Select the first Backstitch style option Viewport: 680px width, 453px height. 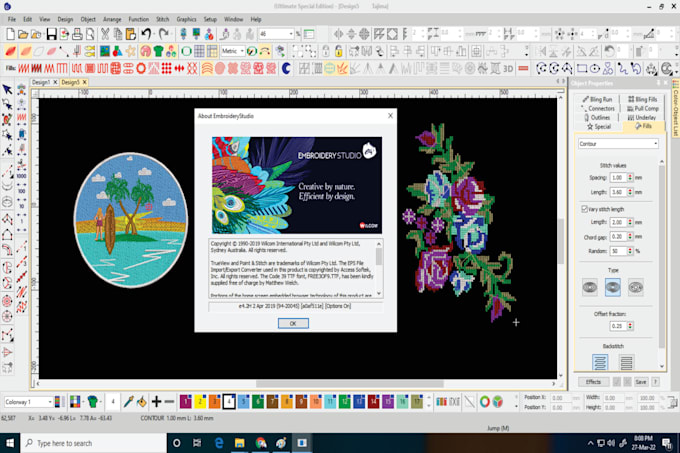click(x=600, y=362)
